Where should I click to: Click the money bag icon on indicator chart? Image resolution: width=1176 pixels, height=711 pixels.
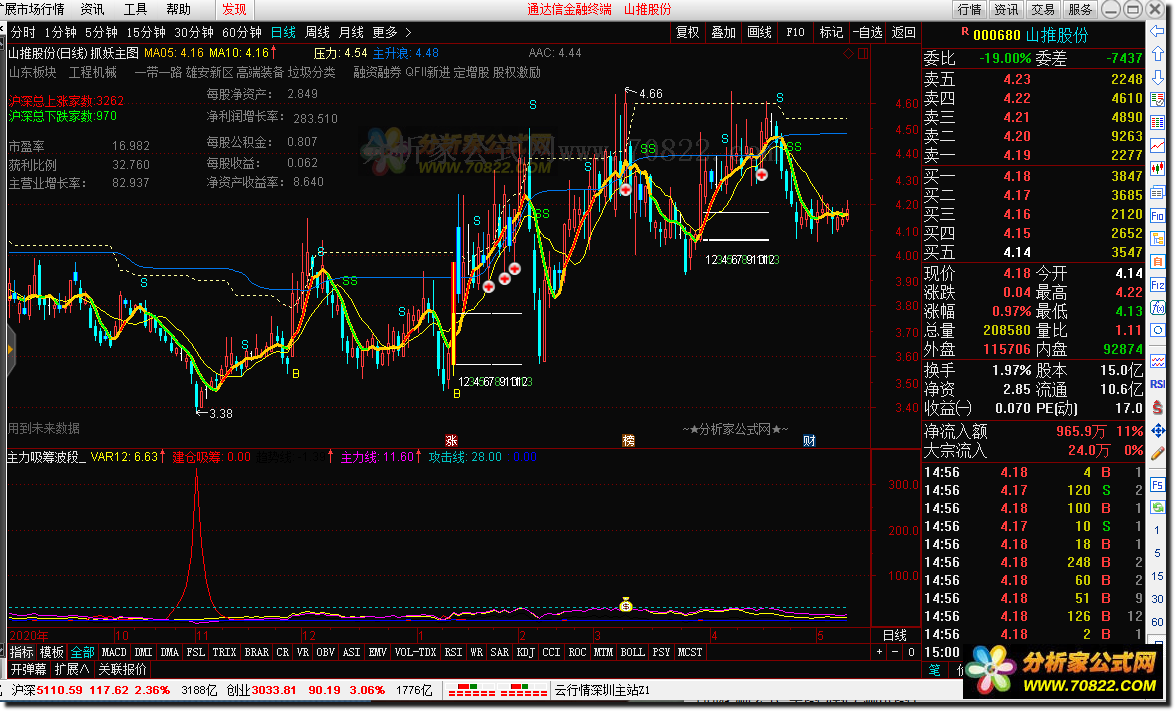click(x=626, y=604)
